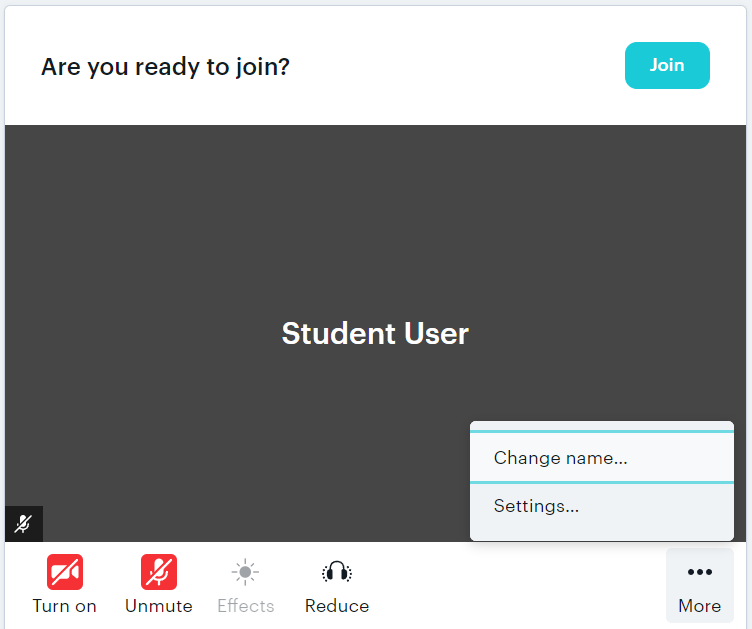Click the Are you ready to join? heading
Screen dimensions: 752x629
(x=165, y=67)
